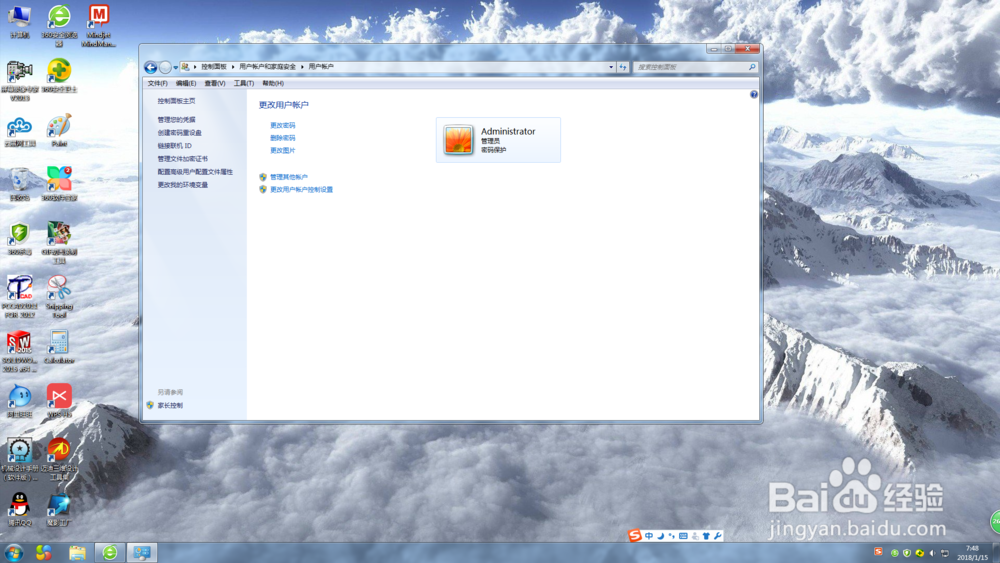Click the Paint desktop icon
This screenshot has width=1000, height=563.
pyautogui.click(x=59, y=131)
